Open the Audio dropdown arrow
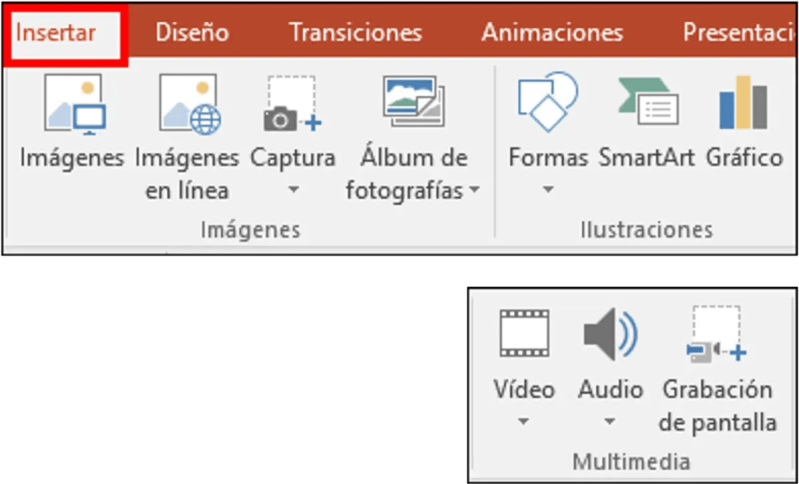The image size is (799, 484). [610, 422]
